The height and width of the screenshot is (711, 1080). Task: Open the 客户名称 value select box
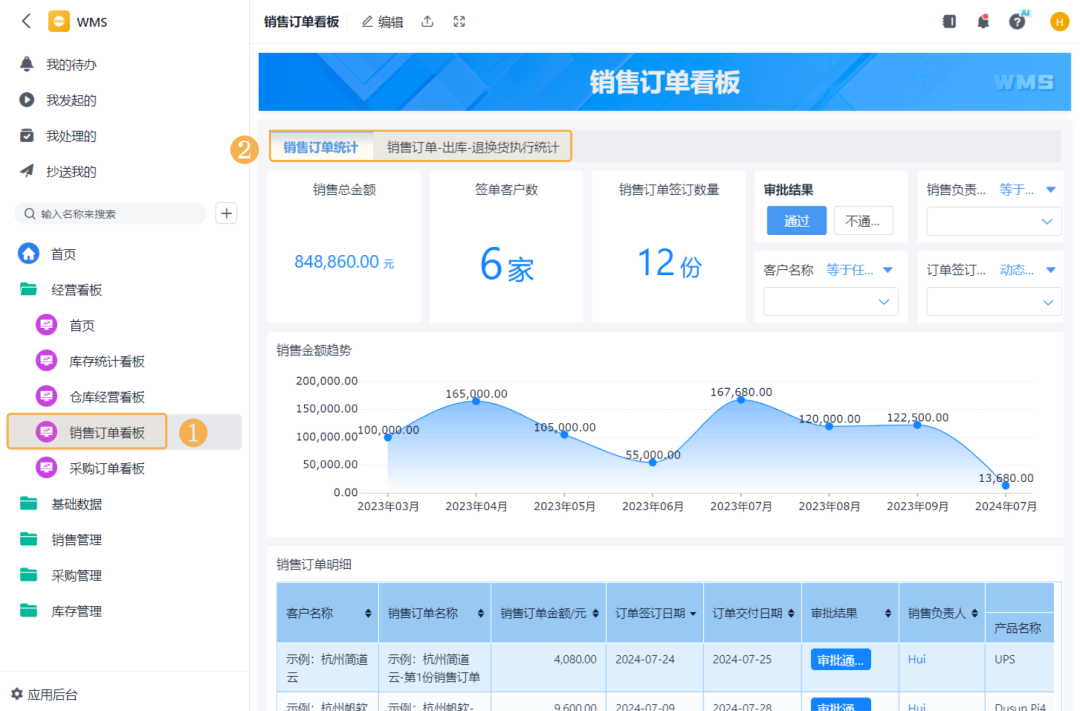pyautogui.click(x=831, y=302)
